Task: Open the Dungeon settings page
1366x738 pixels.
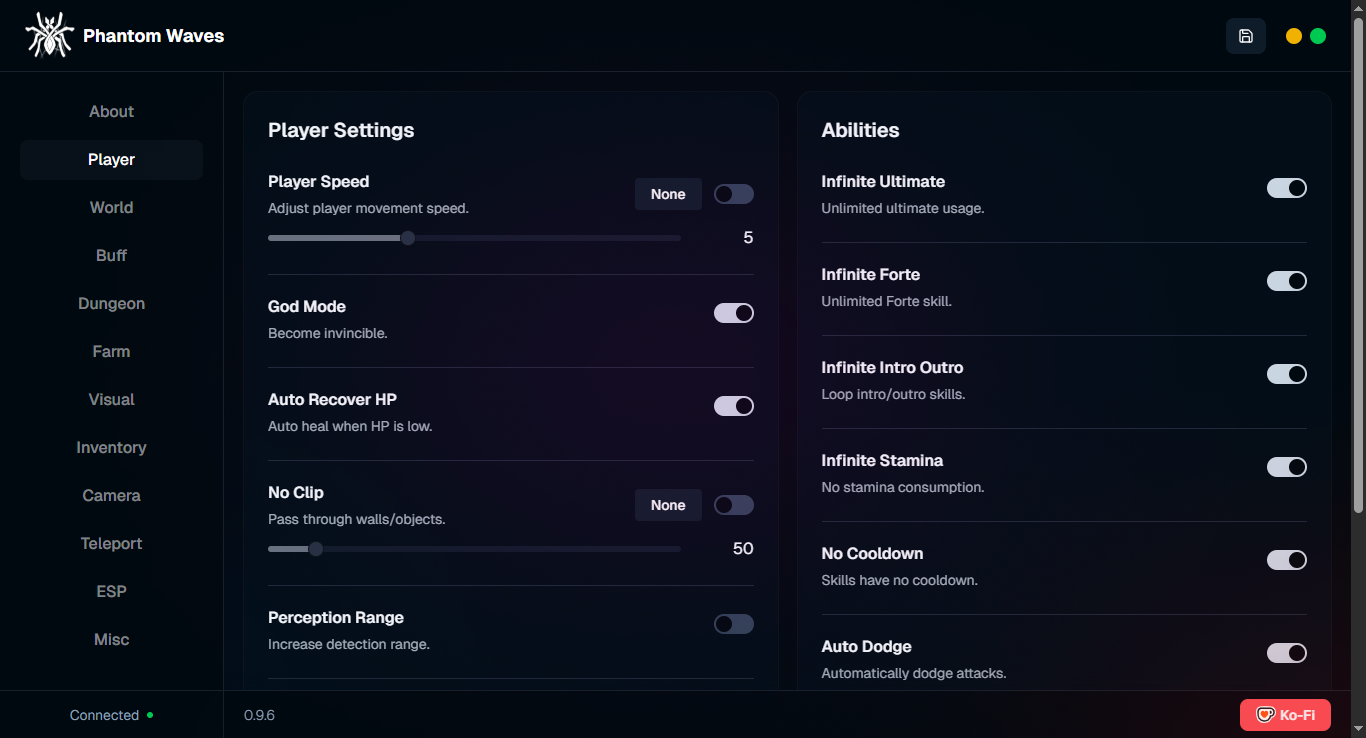Action: [111, 303]
